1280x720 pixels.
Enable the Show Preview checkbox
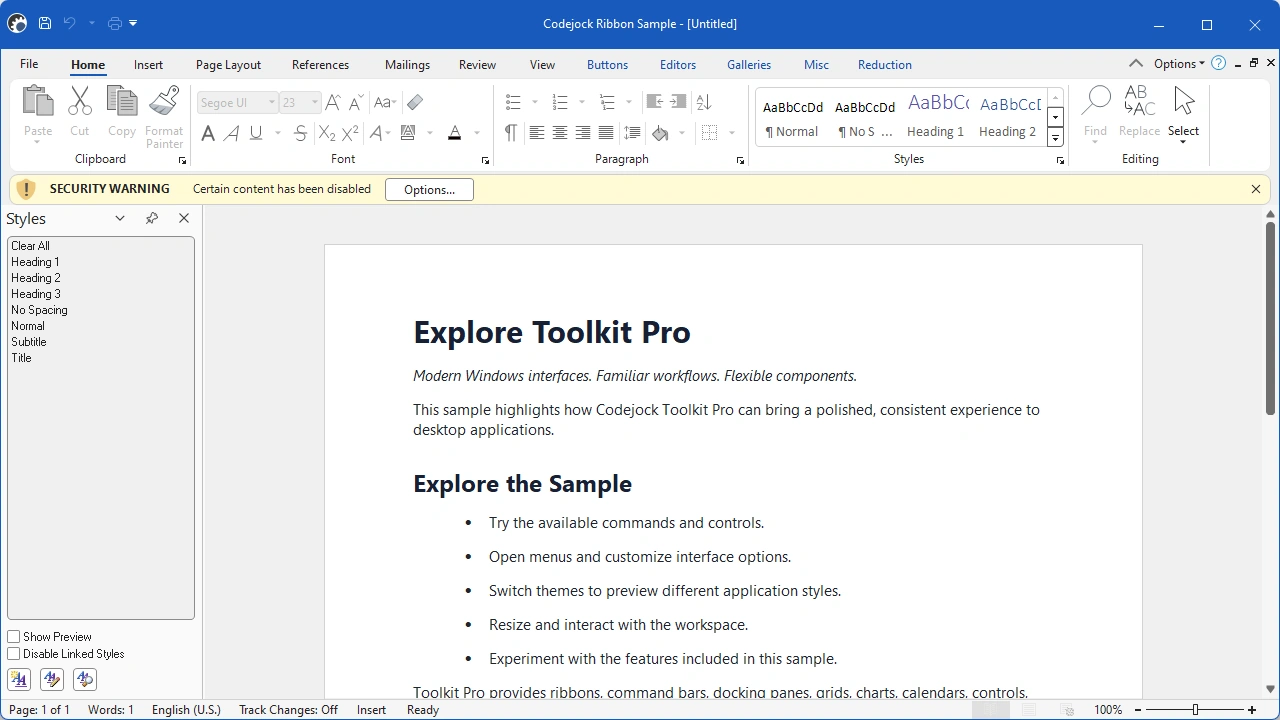pos(14,637)
